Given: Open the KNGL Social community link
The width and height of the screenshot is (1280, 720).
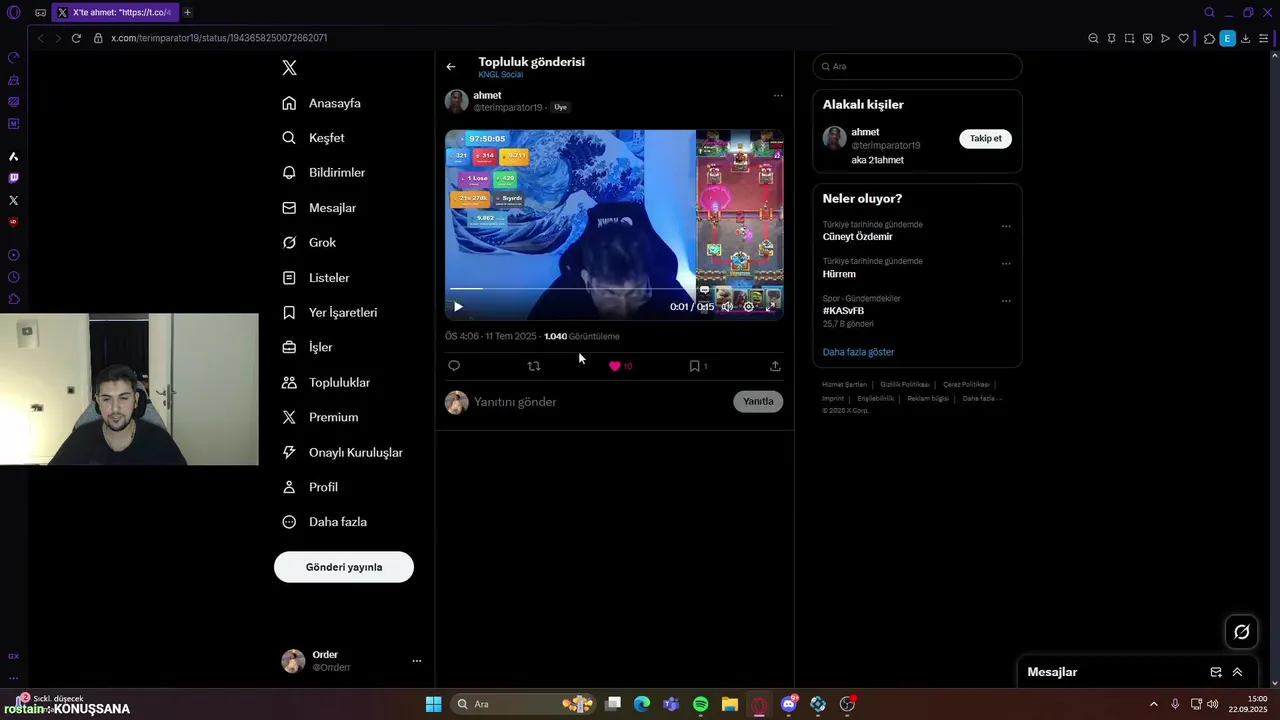Looking at the screenshot, I should 501,75.
